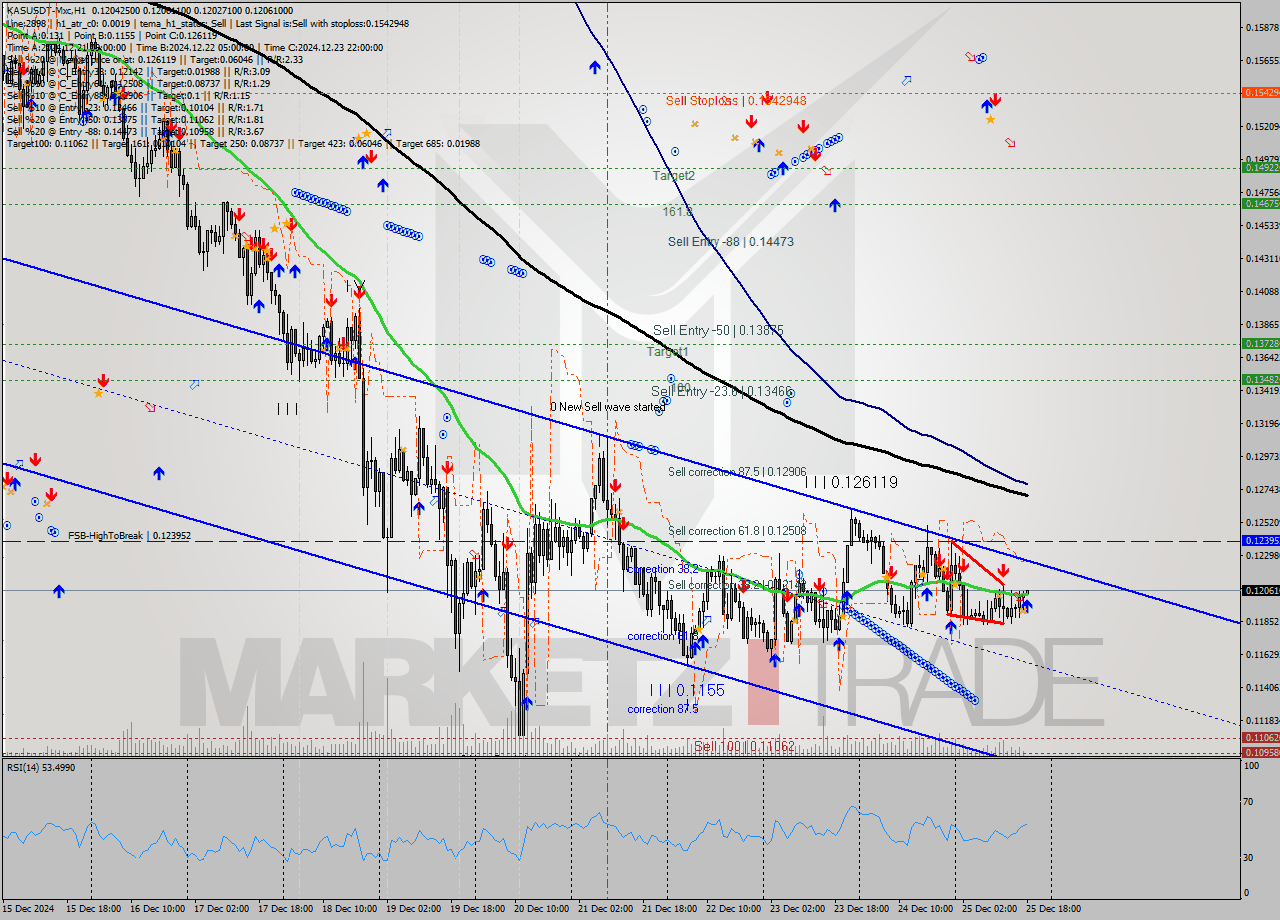Click the '20 Dec 10:00' time label
This screenshot has height=920, width=1280.
coord(541,908)
